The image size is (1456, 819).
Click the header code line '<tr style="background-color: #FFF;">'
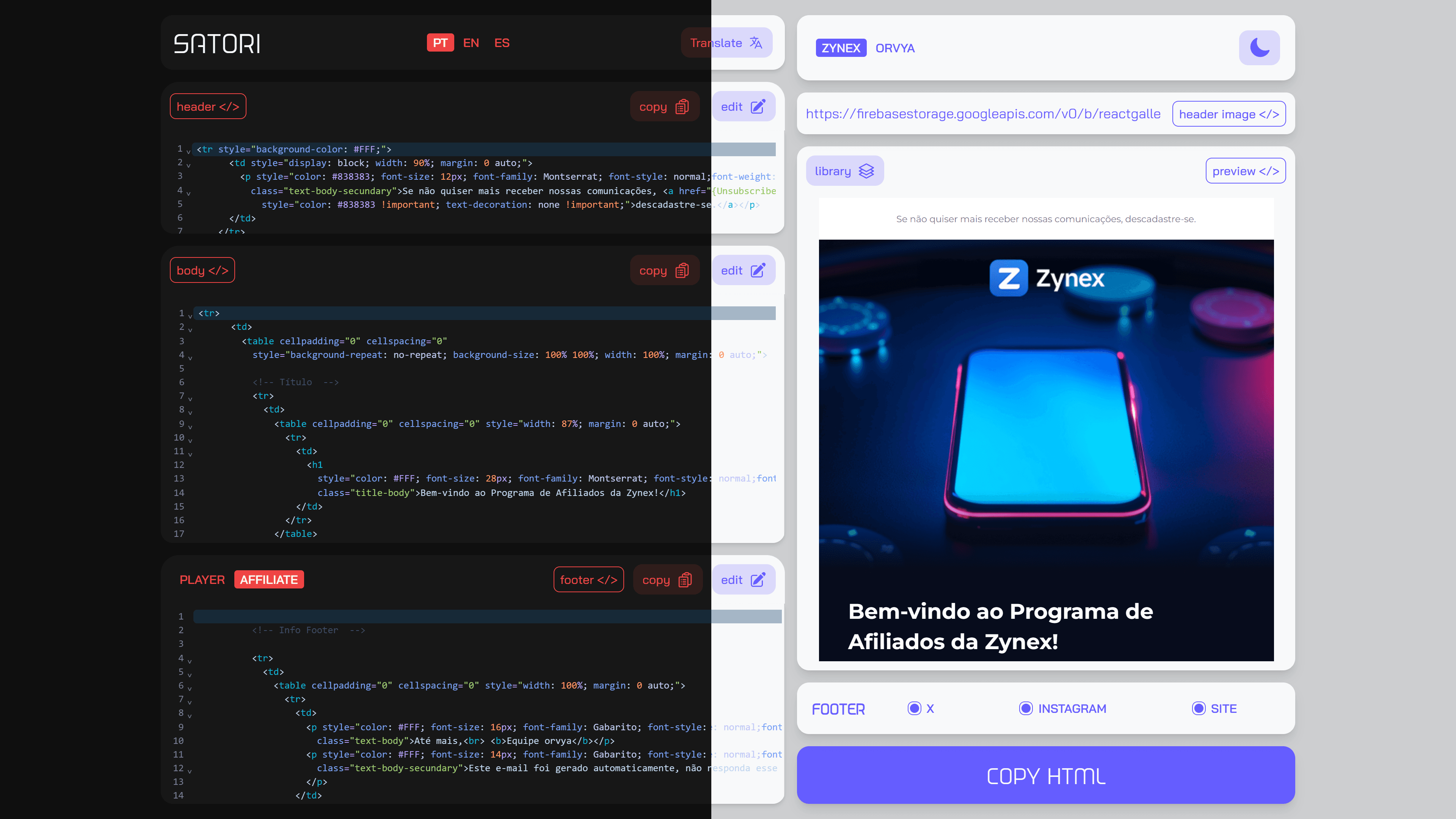[294, 150]
